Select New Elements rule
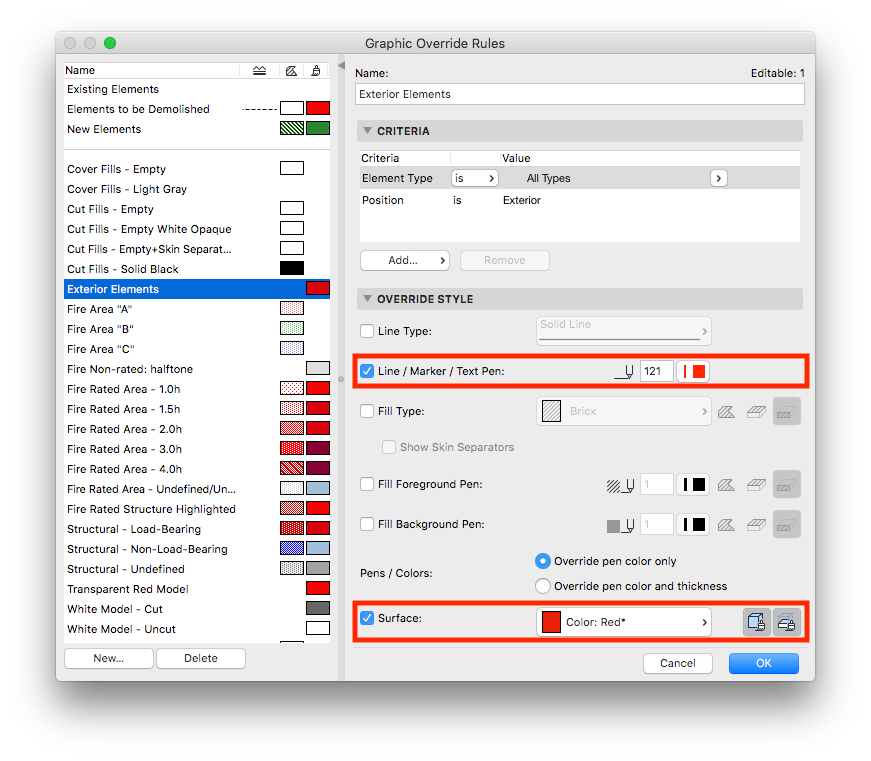 (197, 129)
